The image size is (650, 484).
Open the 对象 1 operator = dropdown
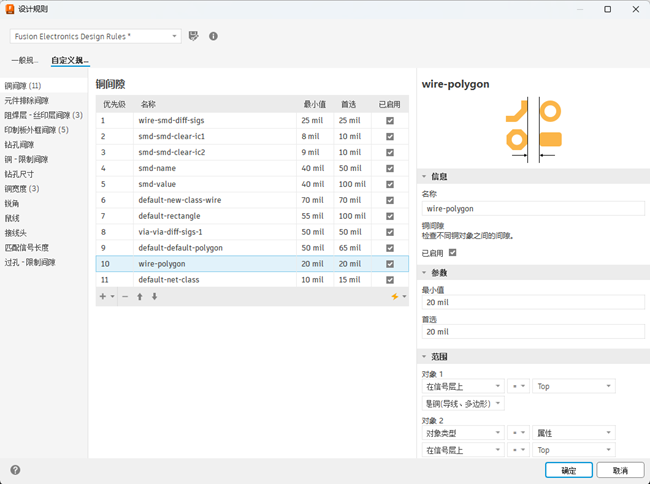[518, 386]
